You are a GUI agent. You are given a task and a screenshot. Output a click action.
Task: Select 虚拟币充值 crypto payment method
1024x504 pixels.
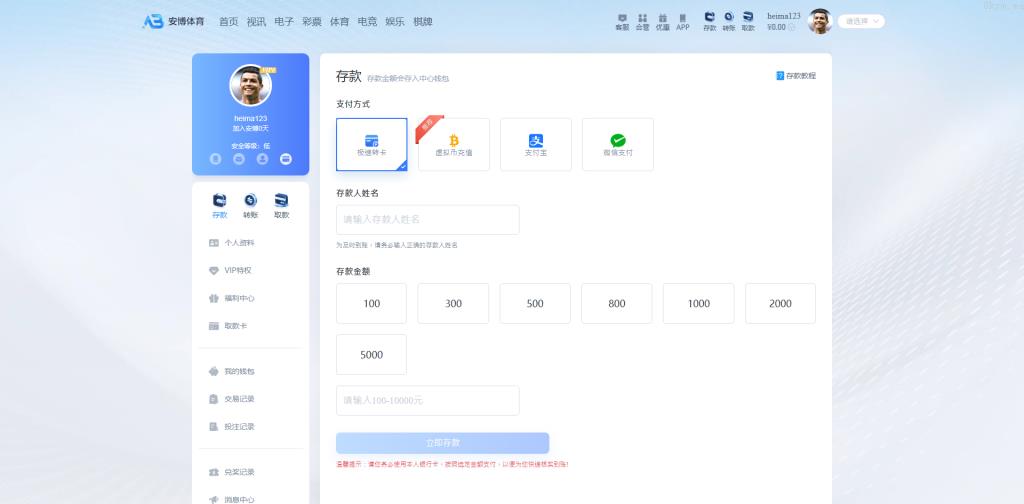tap(454, 144)
